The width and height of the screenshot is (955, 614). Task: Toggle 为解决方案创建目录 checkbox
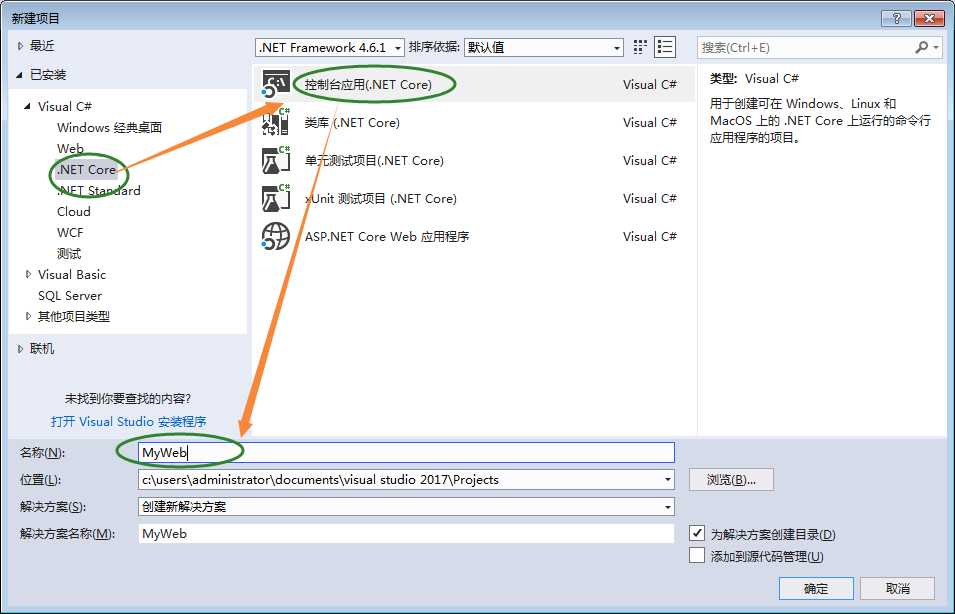click(x=697, y=533)
